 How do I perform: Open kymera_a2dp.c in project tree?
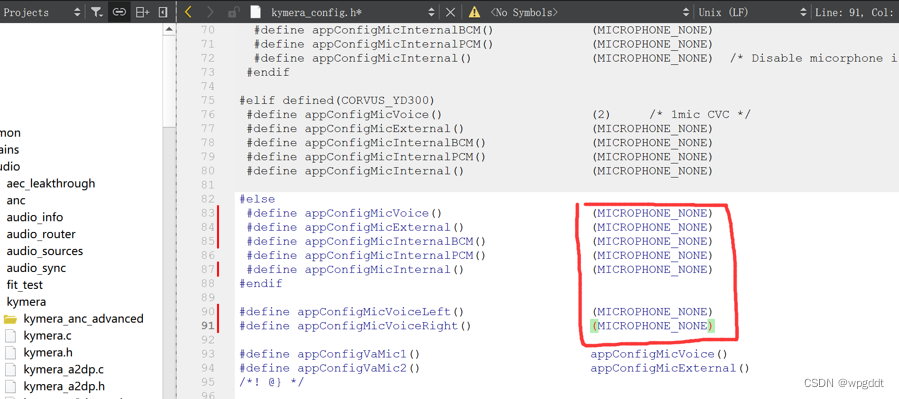[64, 369]
